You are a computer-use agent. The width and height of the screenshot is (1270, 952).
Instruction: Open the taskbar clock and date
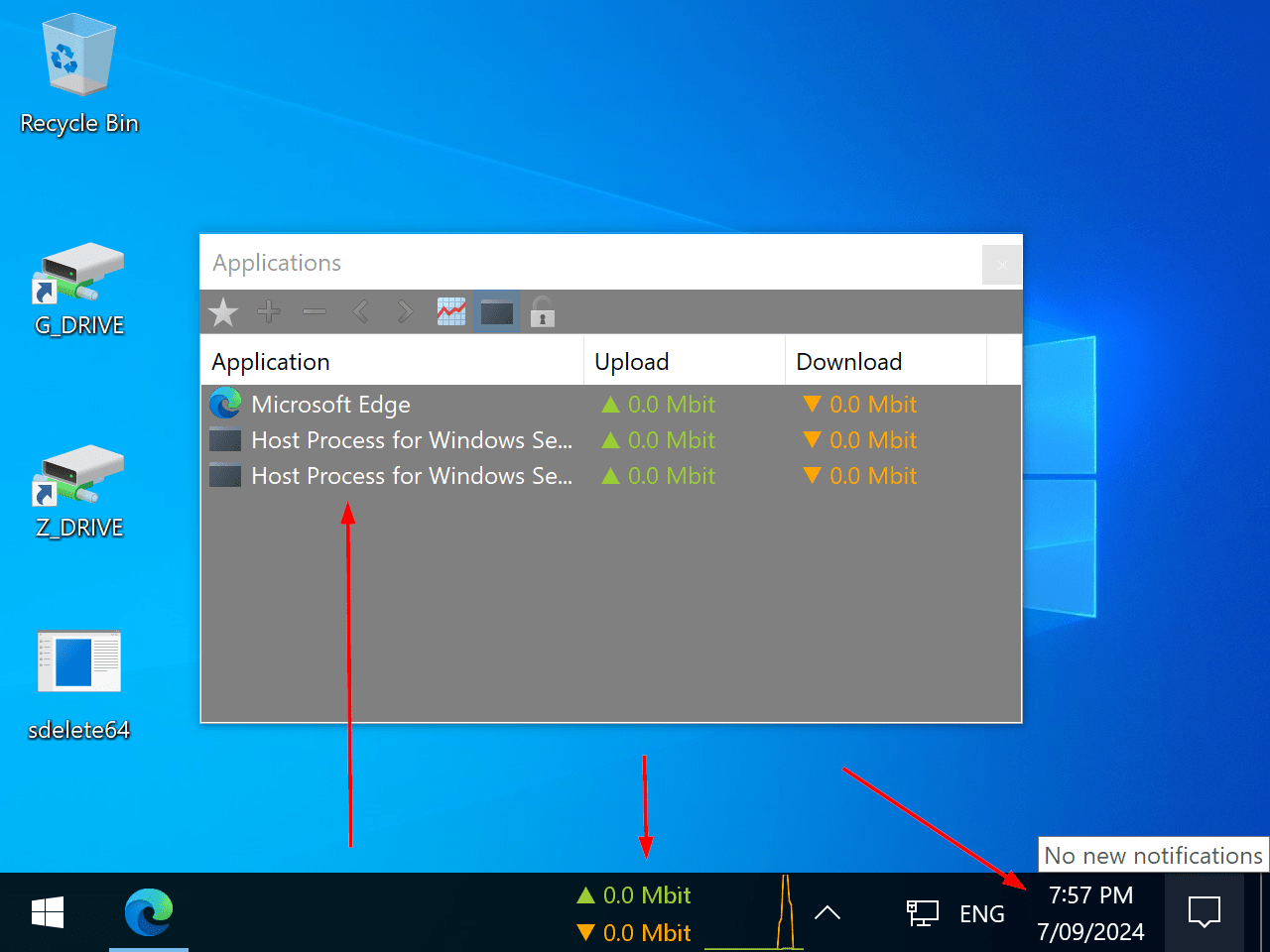click(x=1090, y=913)
